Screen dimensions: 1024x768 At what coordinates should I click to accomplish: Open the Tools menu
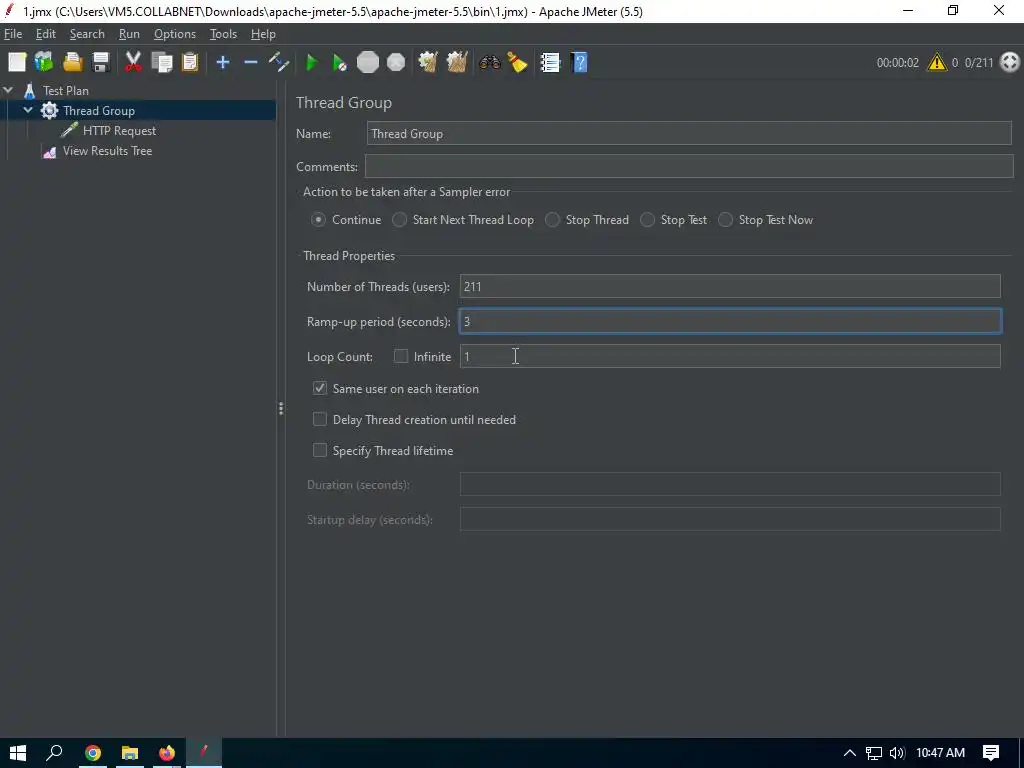(x=223, y=34)
